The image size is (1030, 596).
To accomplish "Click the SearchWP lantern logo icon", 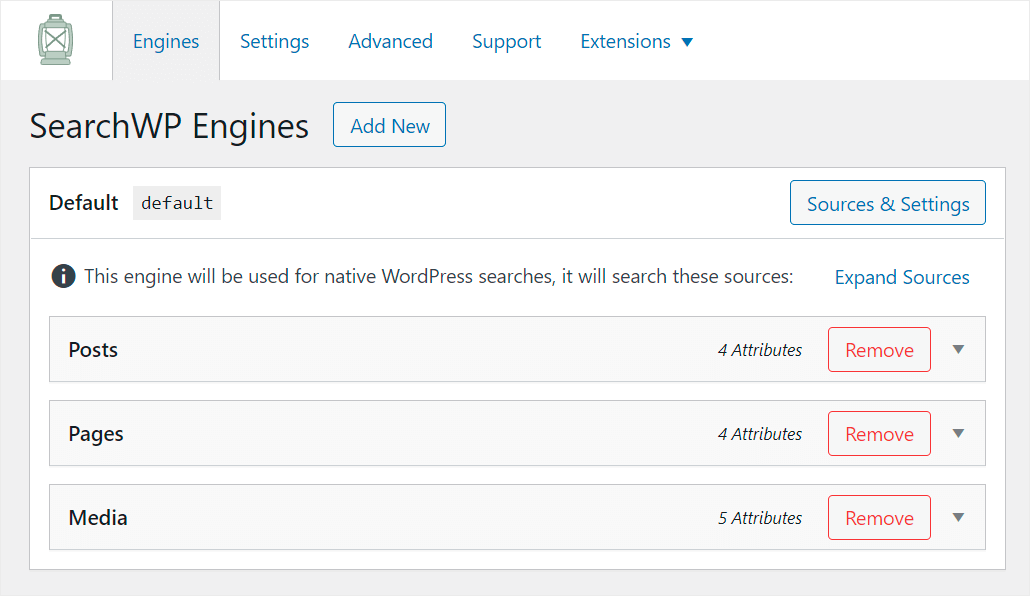I will coord(55,40).
